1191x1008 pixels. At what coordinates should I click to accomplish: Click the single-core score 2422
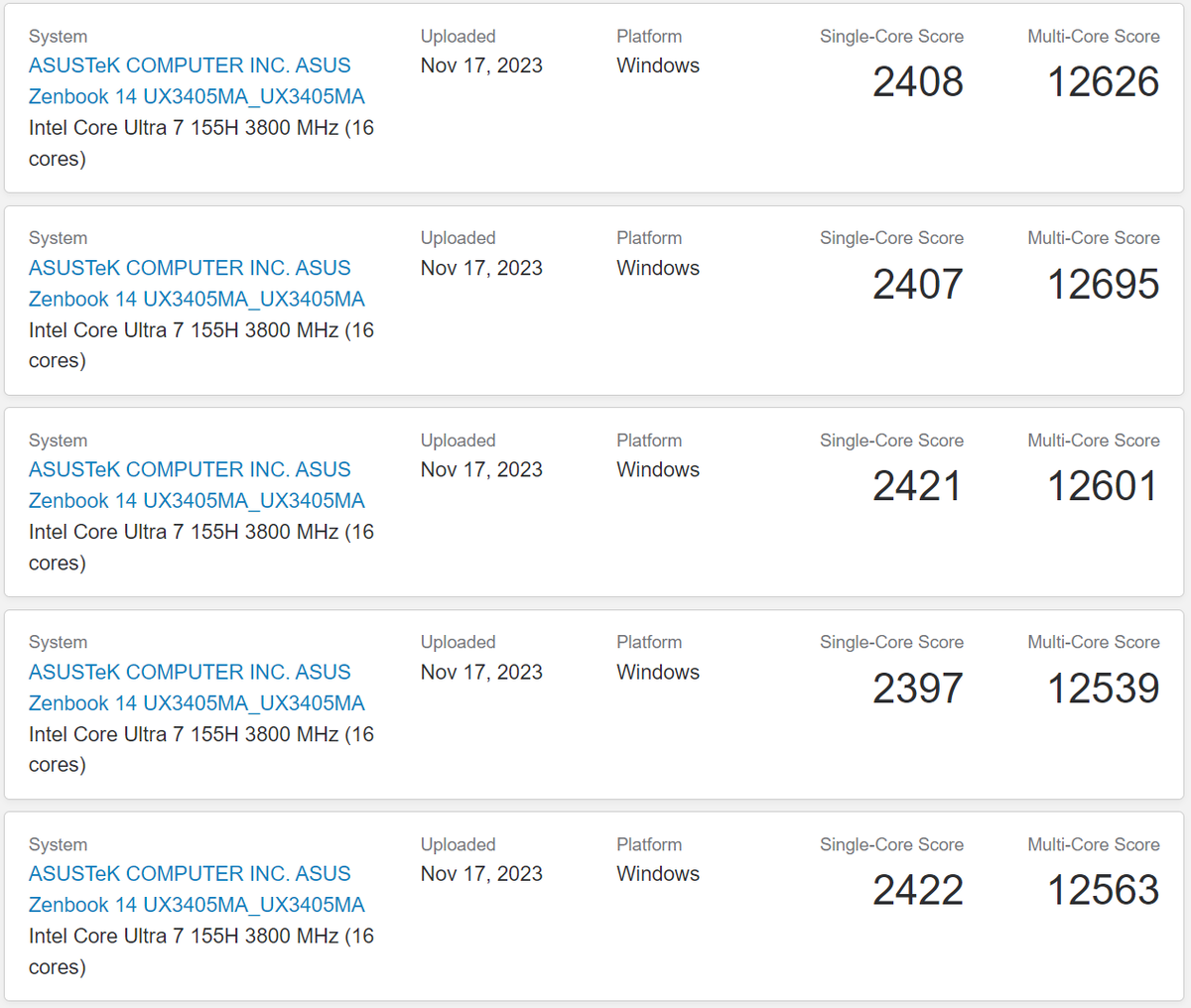coord(918,890)
